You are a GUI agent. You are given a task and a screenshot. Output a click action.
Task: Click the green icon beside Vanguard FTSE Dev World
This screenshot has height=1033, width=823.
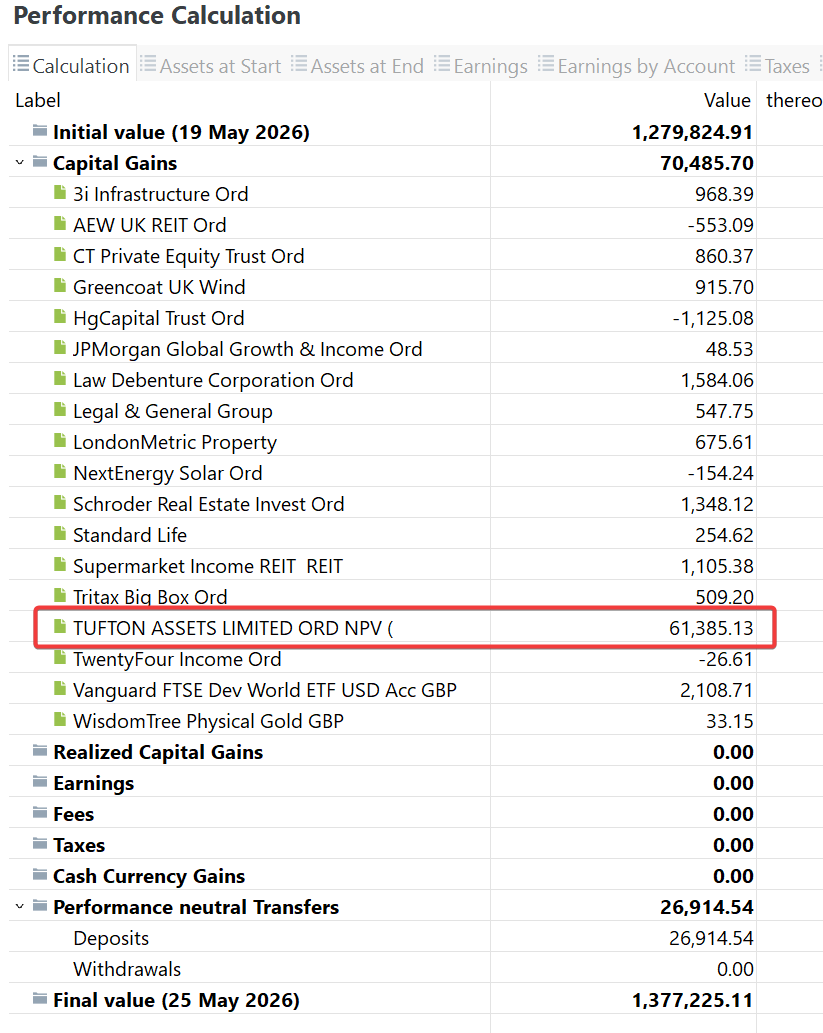click(x=60, y=688)
